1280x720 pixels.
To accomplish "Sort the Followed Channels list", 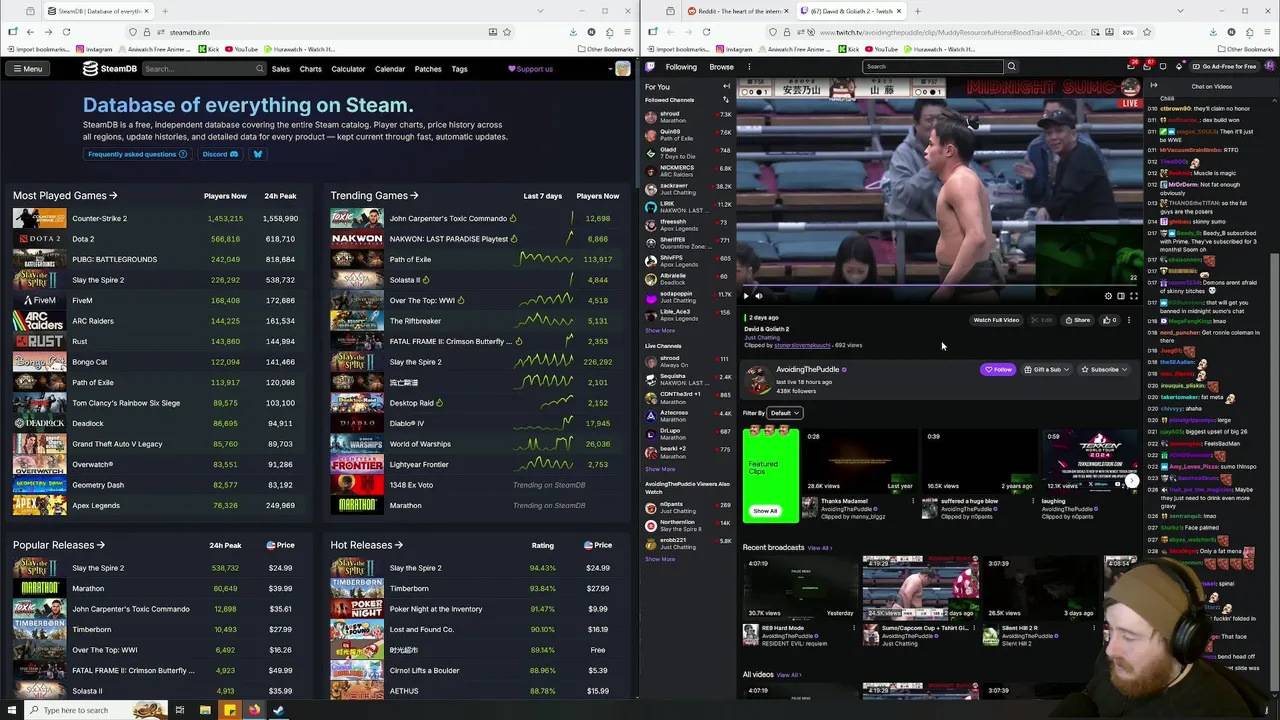I will click(726, 100).
